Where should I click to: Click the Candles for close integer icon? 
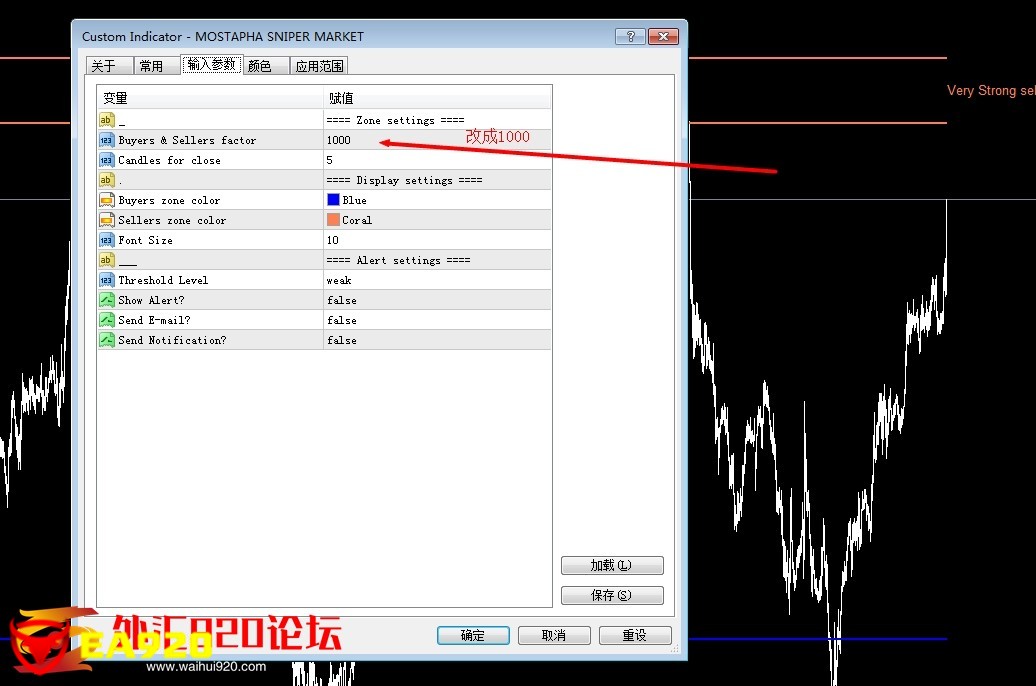coord(107,160)
